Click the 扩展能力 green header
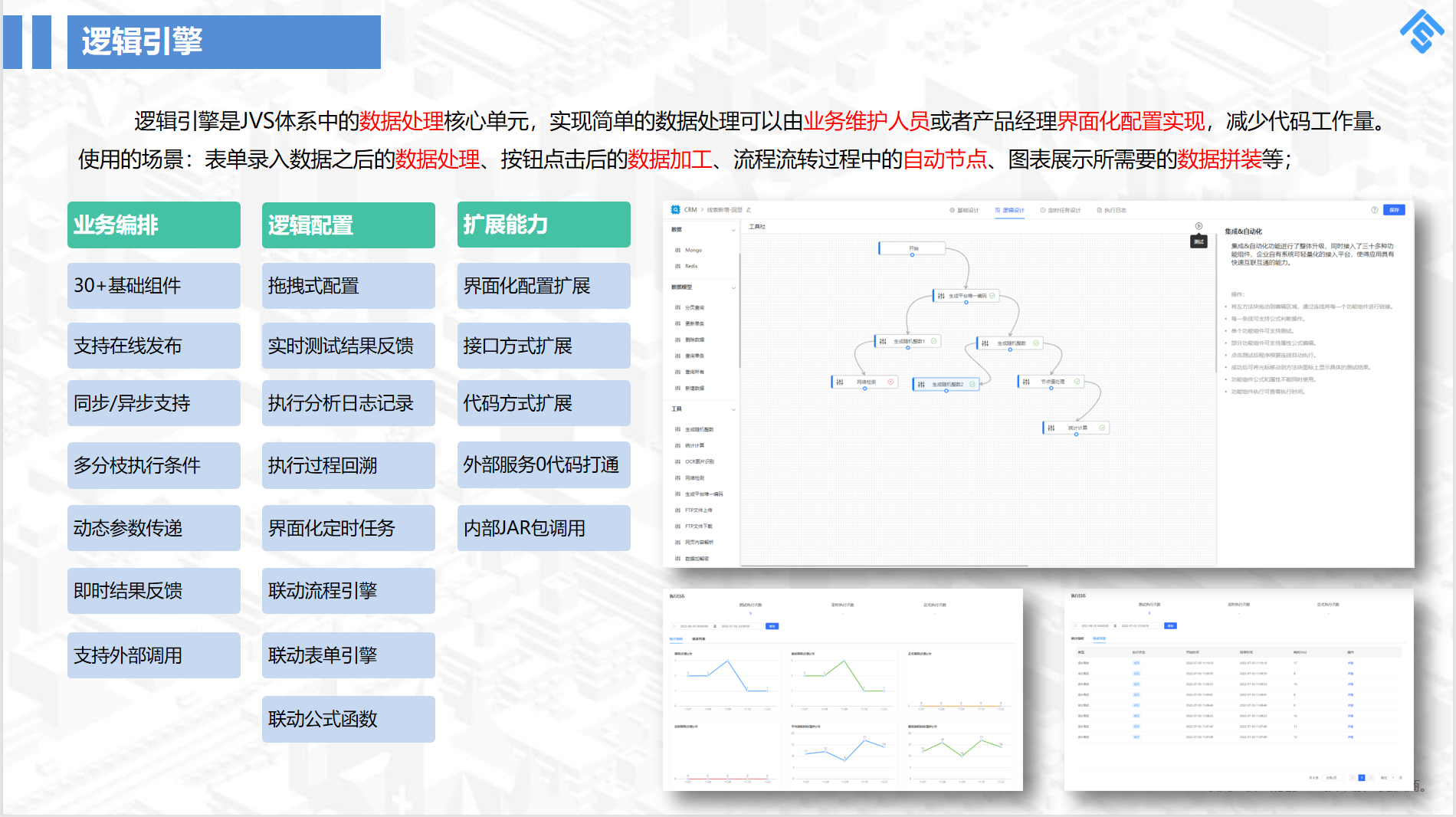Viewport: 1456px width, 817px height. point(544,225)
